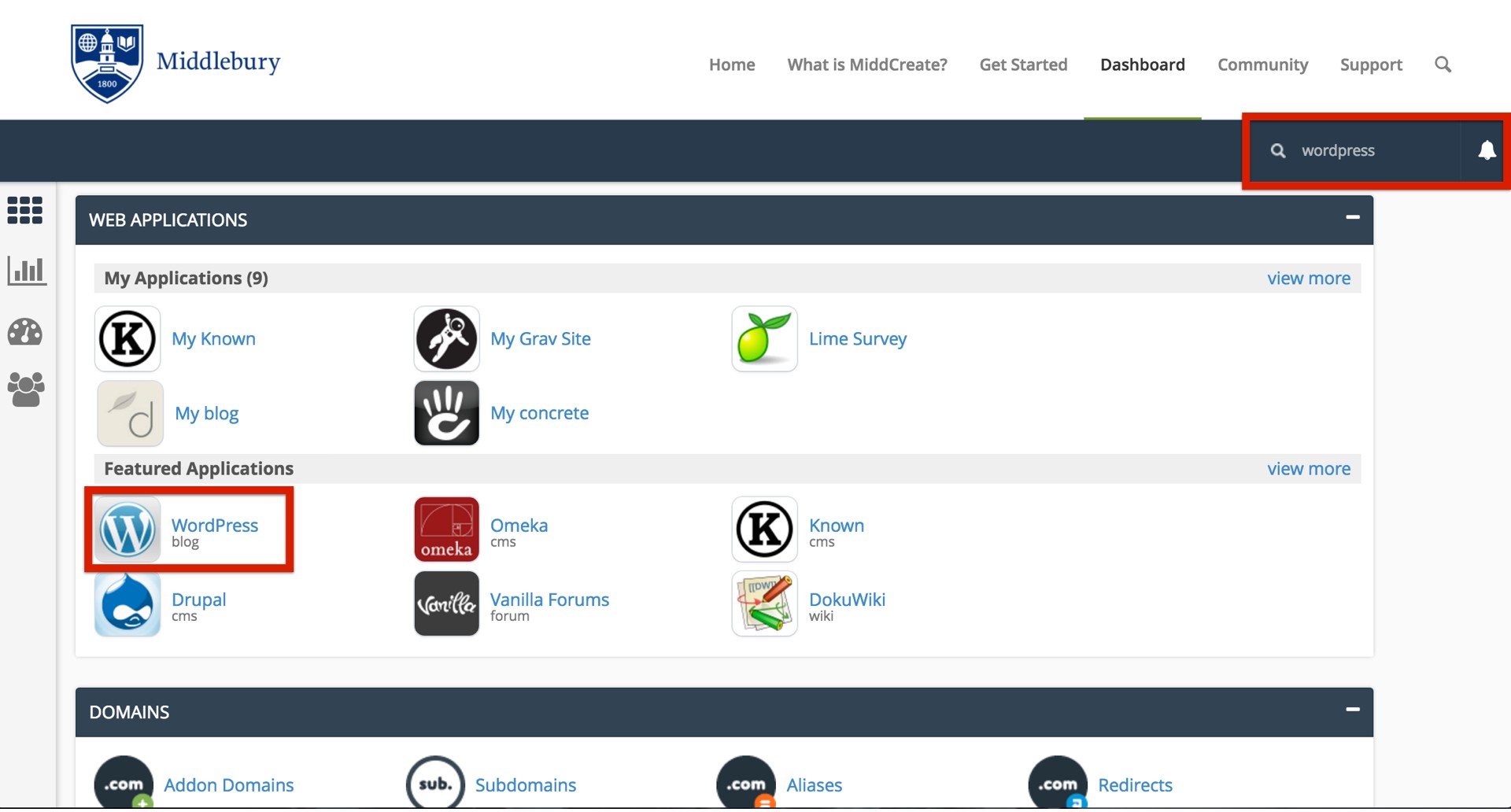Click view more for My Applications
This screenshot has height=812, width=1511.
coord(1308,279)
